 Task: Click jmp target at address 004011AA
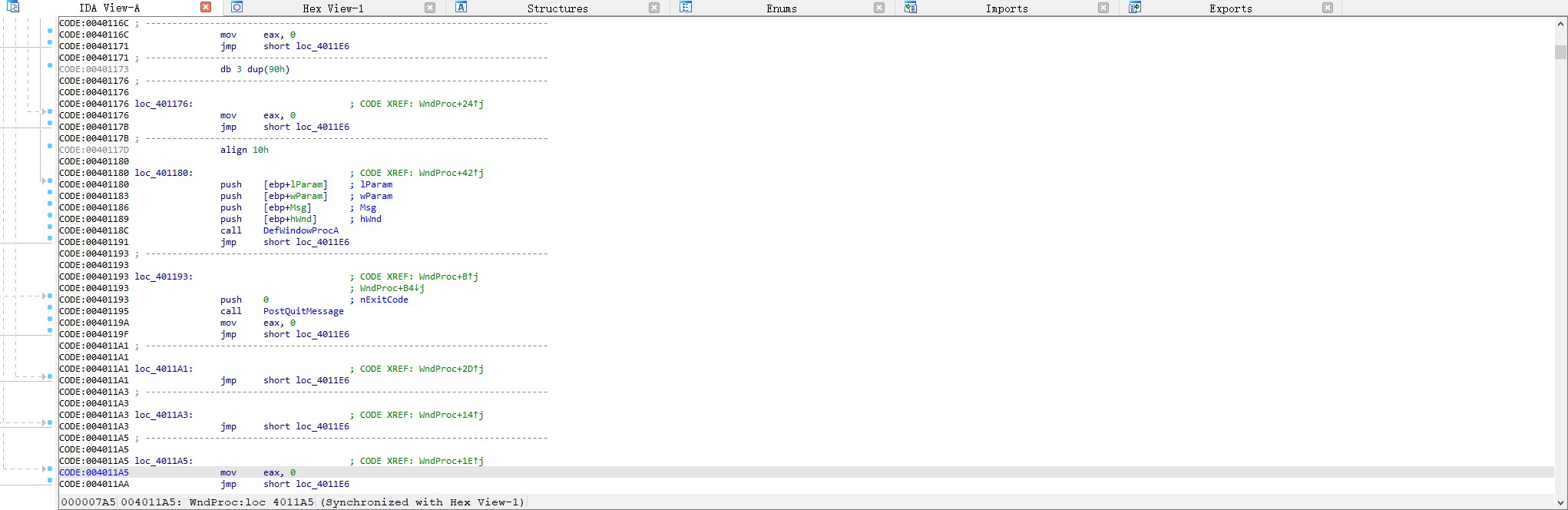click(x=323, y=484)
